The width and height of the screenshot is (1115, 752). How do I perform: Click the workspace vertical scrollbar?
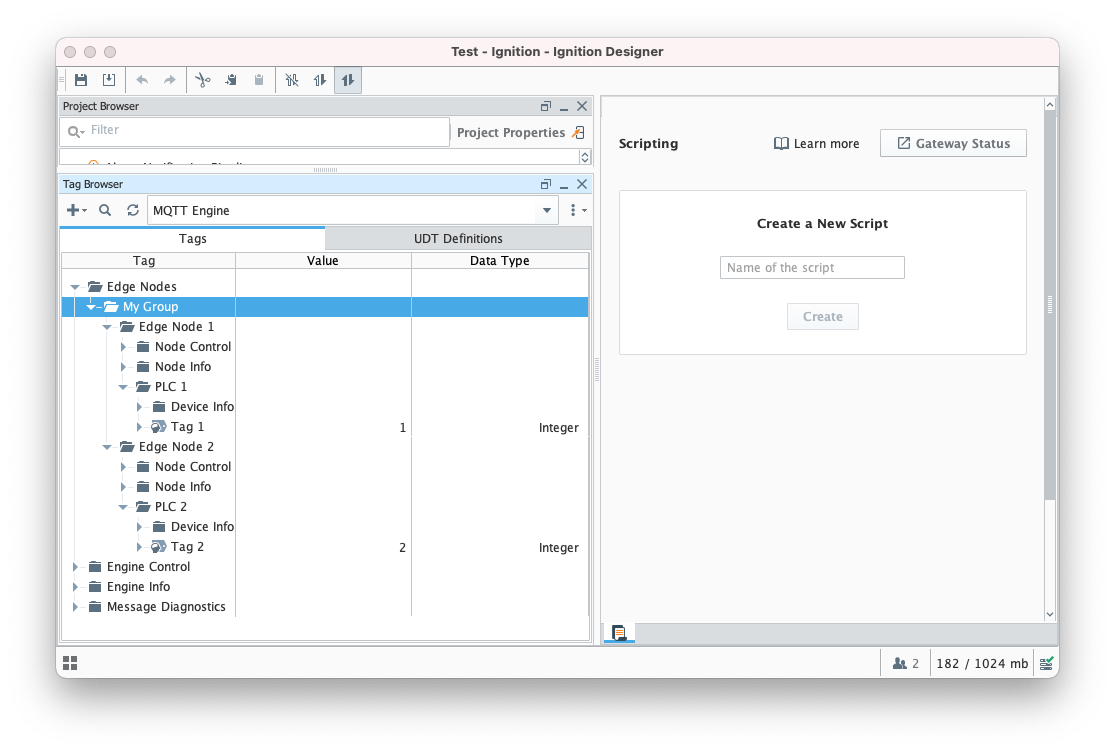[1050, 306]
